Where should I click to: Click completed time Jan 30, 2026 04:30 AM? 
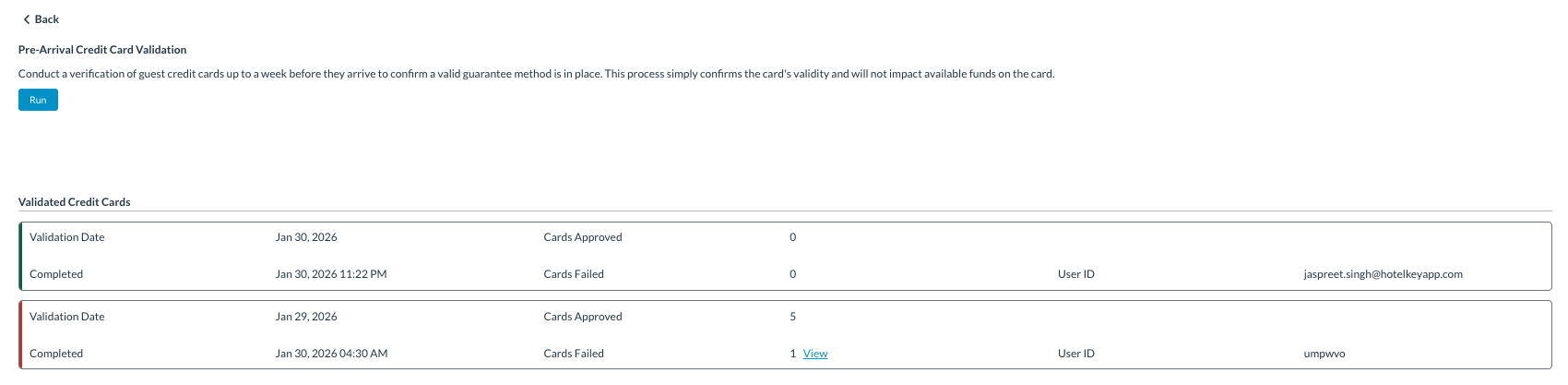point(331,354)
